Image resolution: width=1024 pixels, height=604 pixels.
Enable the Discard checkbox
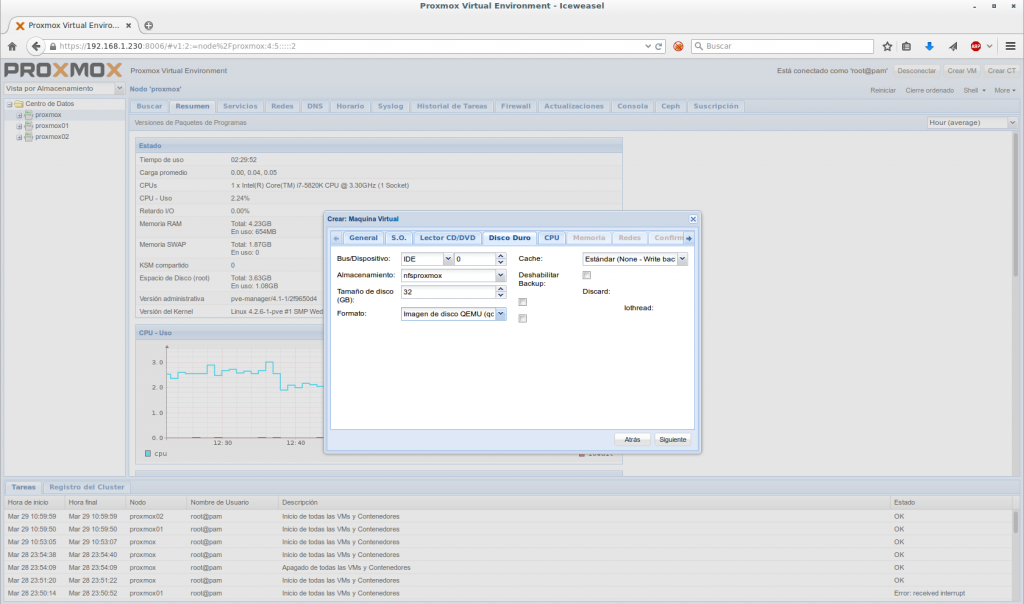point(523,302)
